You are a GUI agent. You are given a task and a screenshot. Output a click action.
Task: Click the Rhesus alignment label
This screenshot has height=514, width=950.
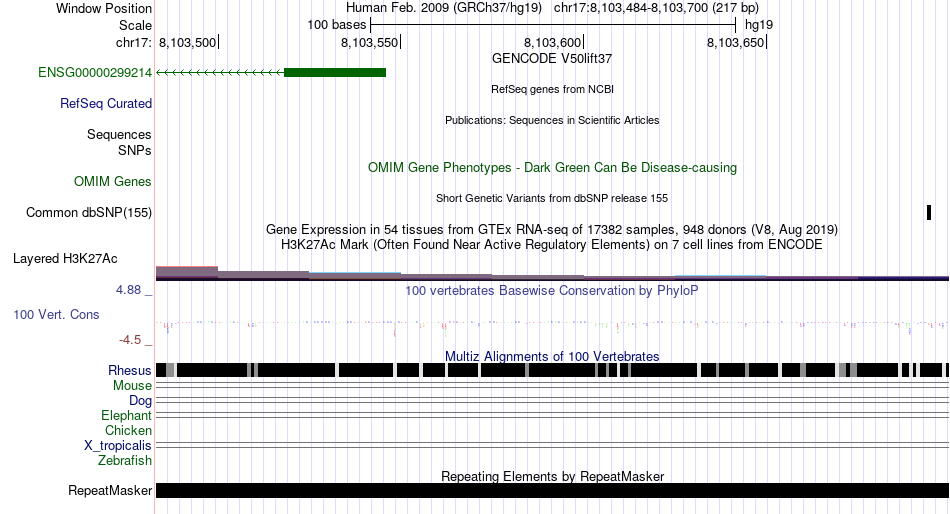click(130, 370)
